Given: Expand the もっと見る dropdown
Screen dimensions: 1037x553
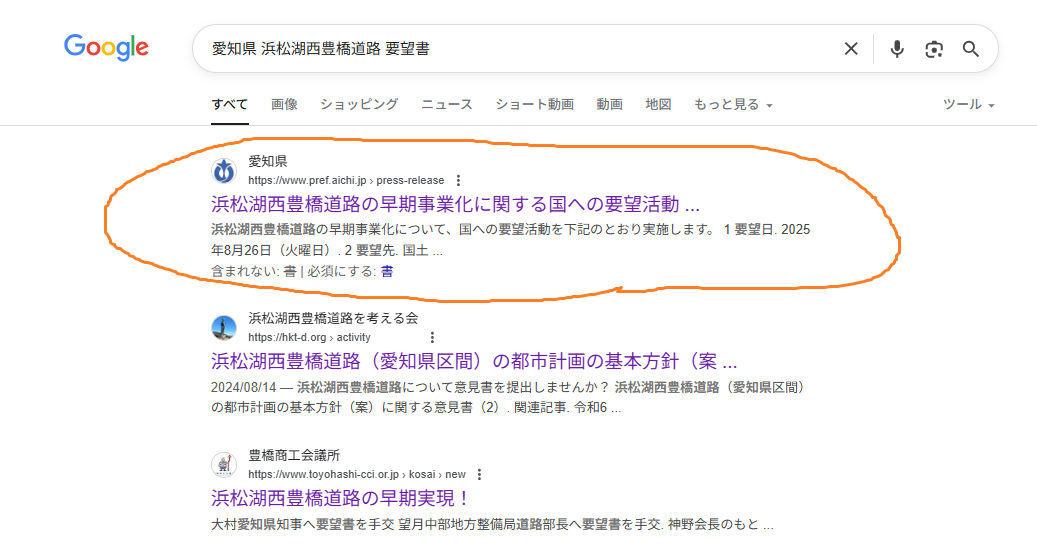Looking at the screenshot, I should (x=733, y=105).
